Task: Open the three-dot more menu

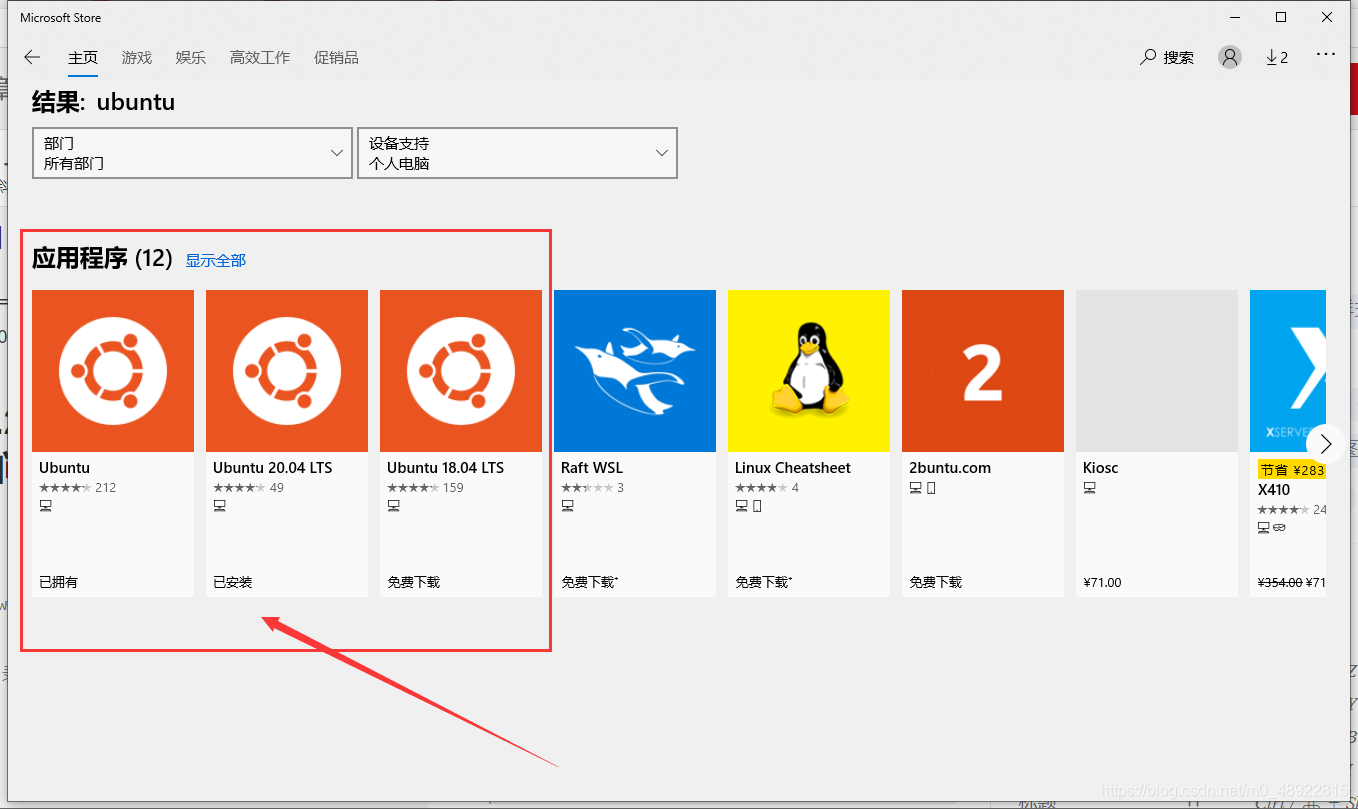Action: 1326,55
